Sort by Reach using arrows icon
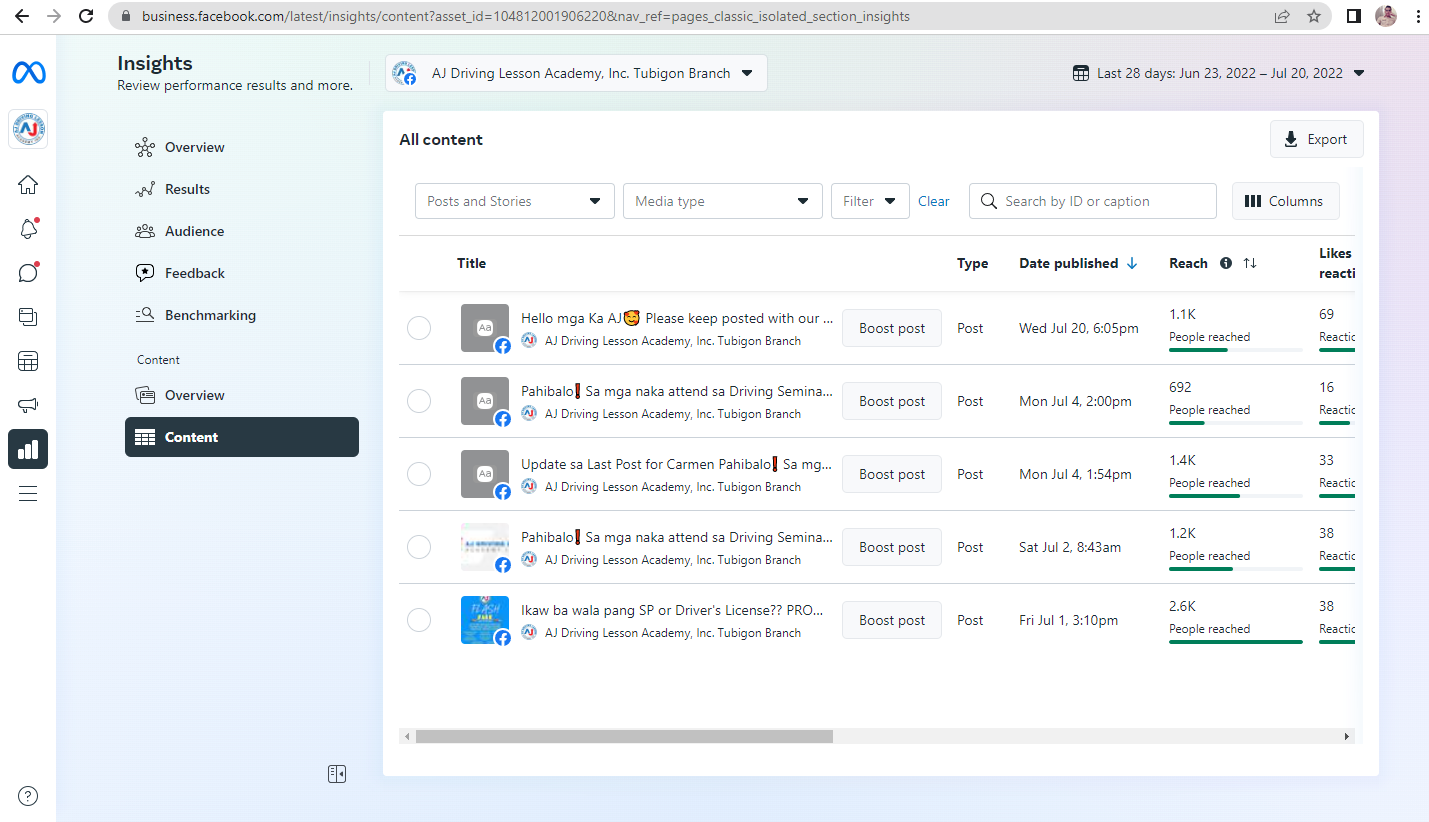1429x822 pixels. tap(1250, 263)
